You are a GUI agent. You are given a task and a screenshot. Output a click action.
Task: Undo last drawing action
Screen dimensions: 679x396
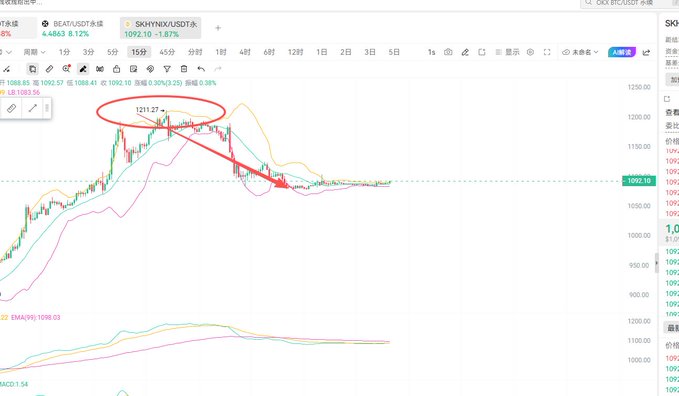click(x=201, y=69)
